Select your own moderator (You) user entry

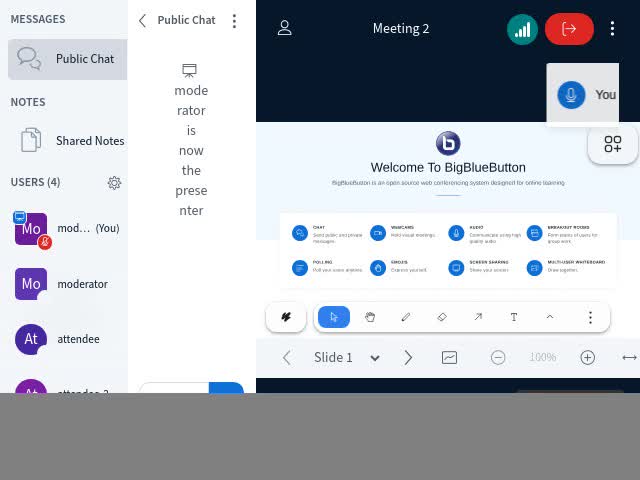[x=68, y=229]
